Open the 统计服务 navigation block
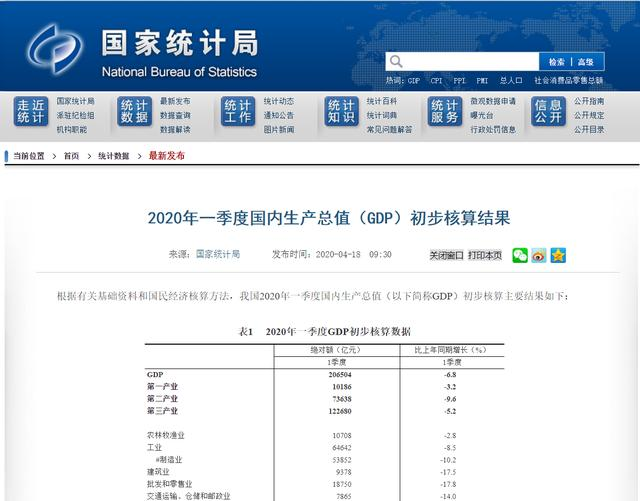The image size is (640, 501). pos(445,111)
